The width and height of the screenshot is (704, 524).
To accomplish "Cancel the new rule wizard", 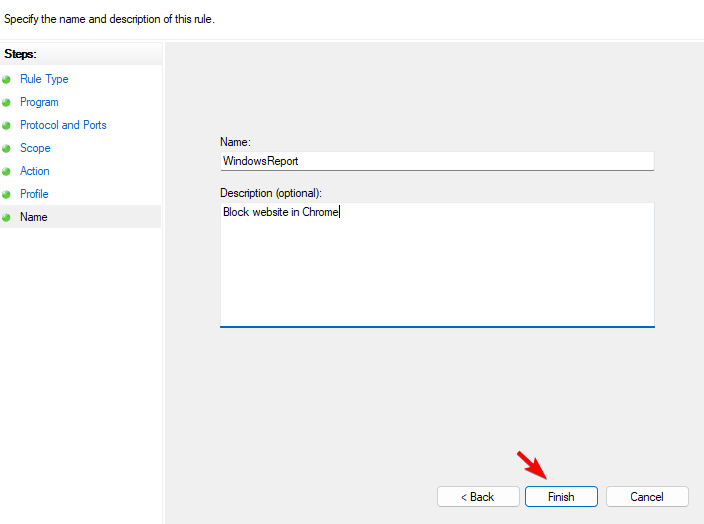I will point(647,497).
